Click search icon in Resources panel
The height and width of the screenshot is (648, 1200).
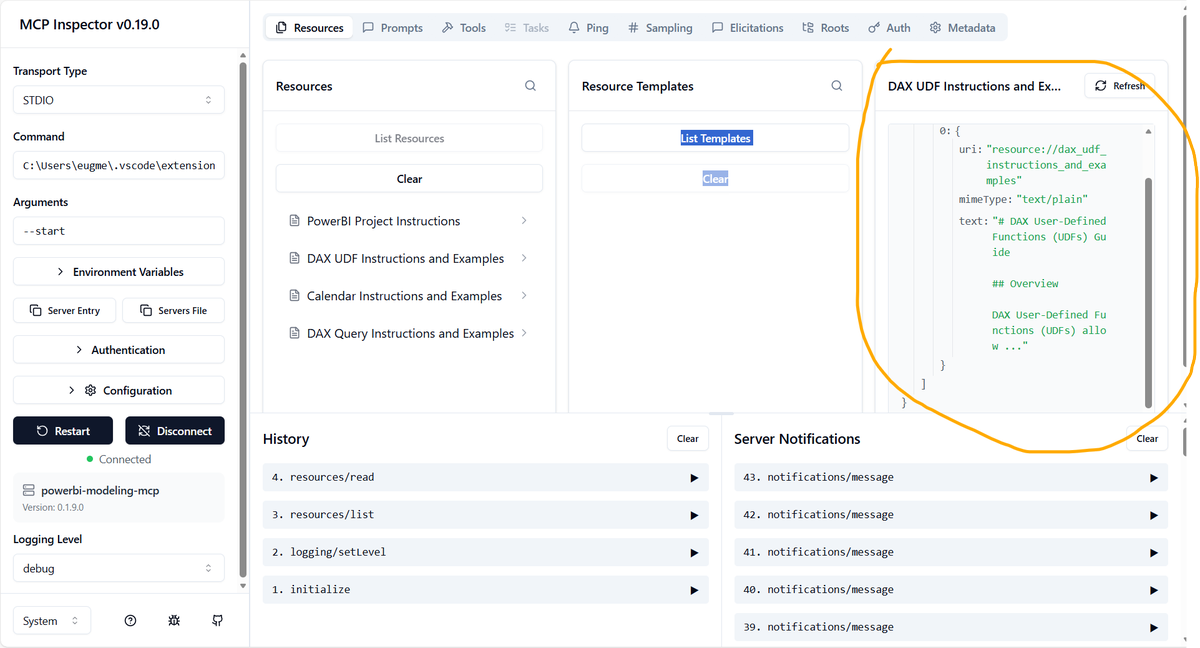click(x=530, y=86)
